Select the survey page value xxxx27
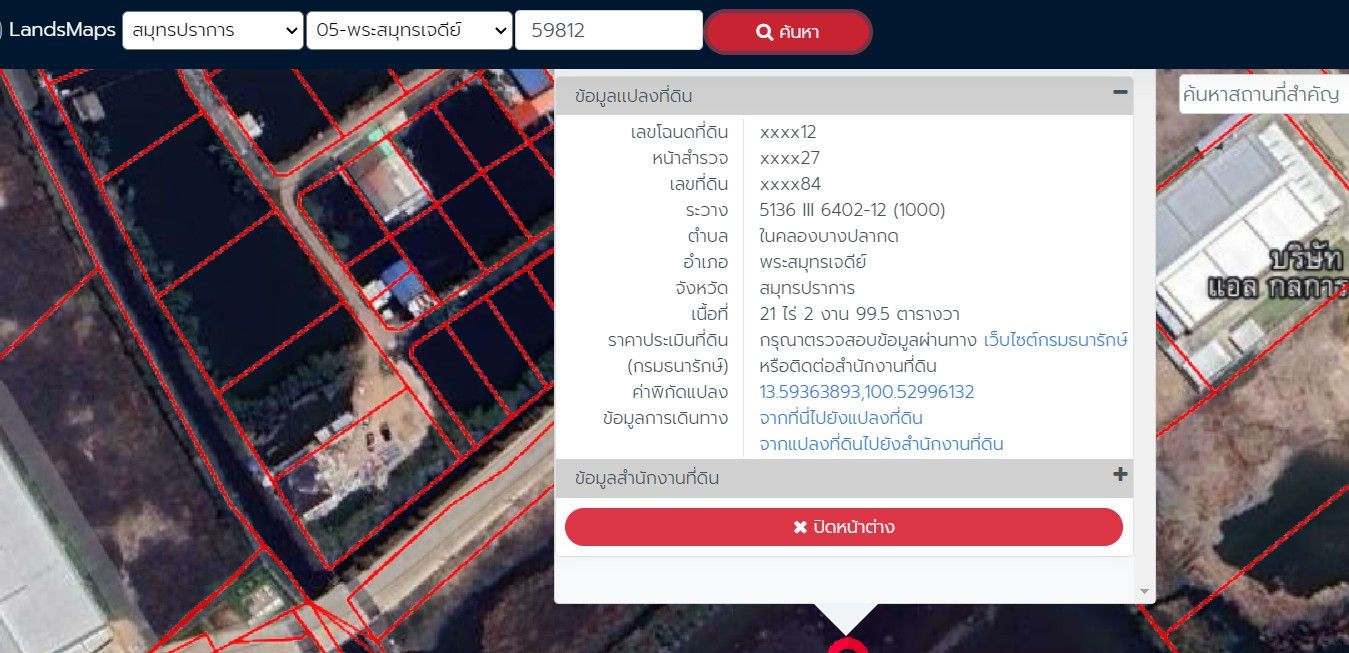Image resolution: width=1349 pixels, height=653 pixels. pyautogui.click(x=790, y=158)
